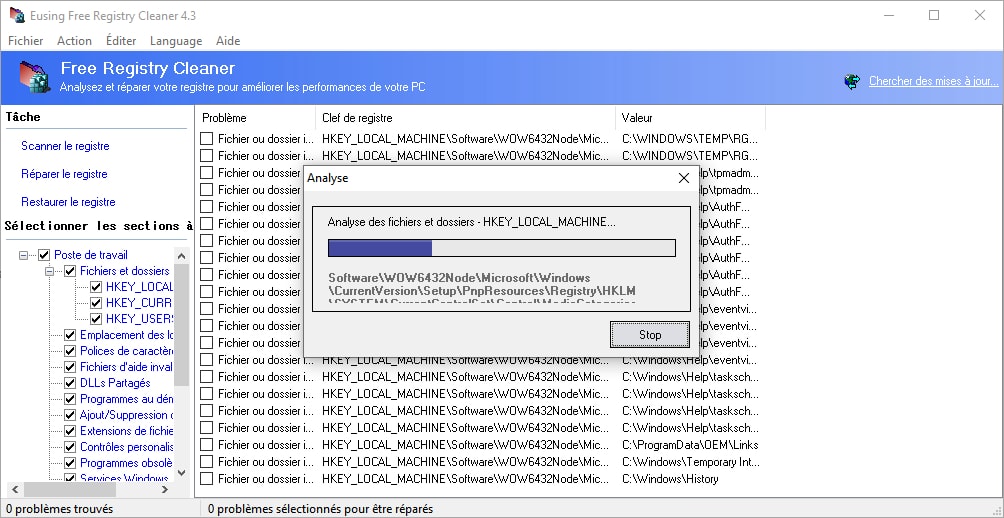Screen dimensions: 1004x518
Task: Uncheck Fichiers et dossiers checkbox
Action: click(x=70, y=271)
